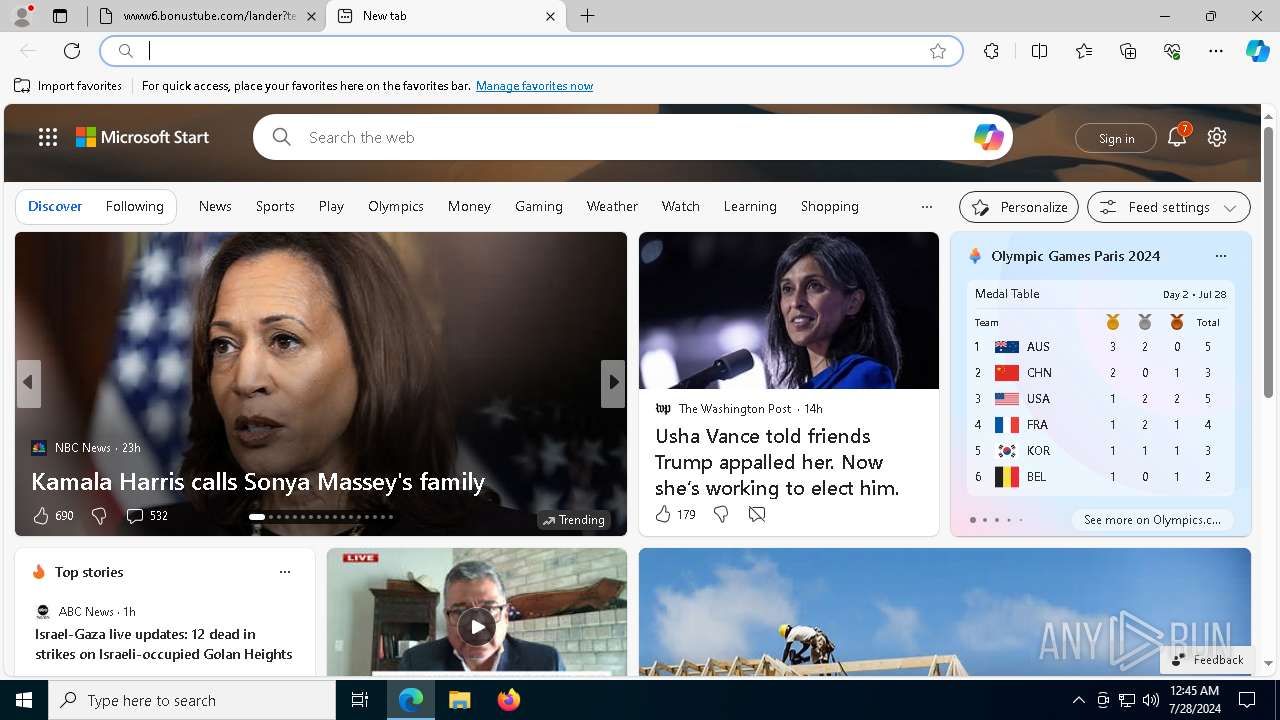Open Collections in the toolbar
The image size is (1280, 720).
point(1128,51)
